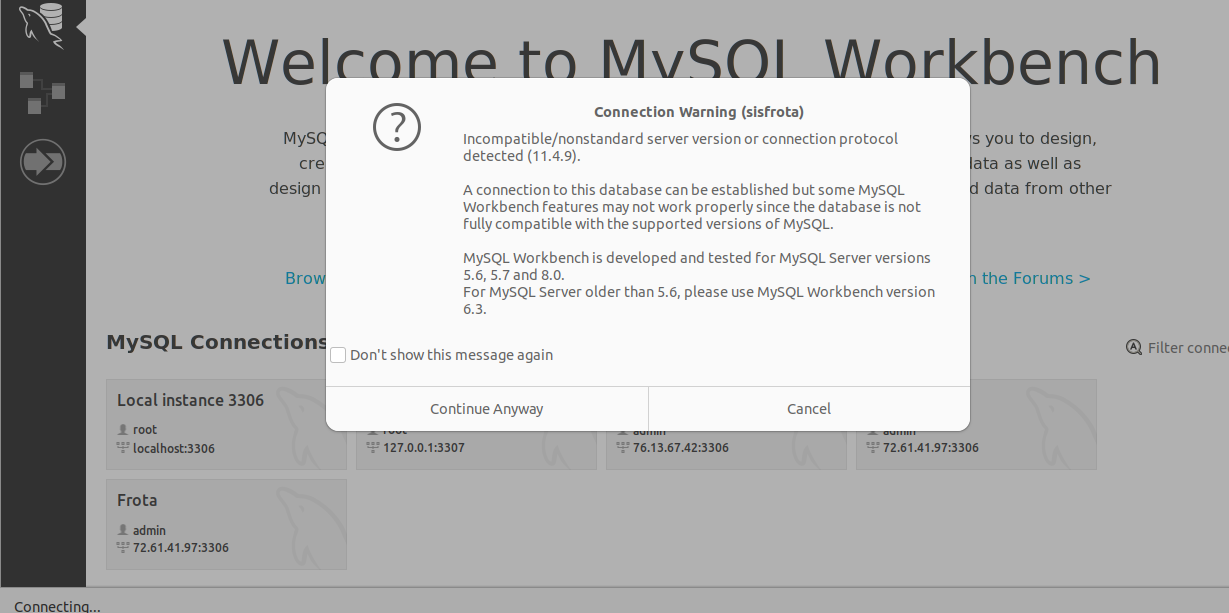Viewport: 1229px width, 613px height.
Task: Click the user icon beside admin in Frota tile
Action: [123, 530]
